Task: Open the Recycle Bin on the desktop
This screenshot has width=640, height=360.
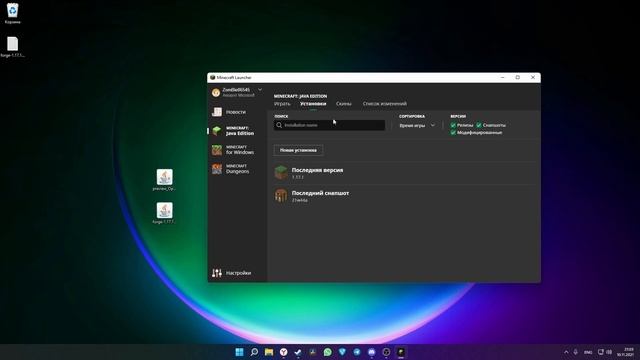Action: click(12, 13)
